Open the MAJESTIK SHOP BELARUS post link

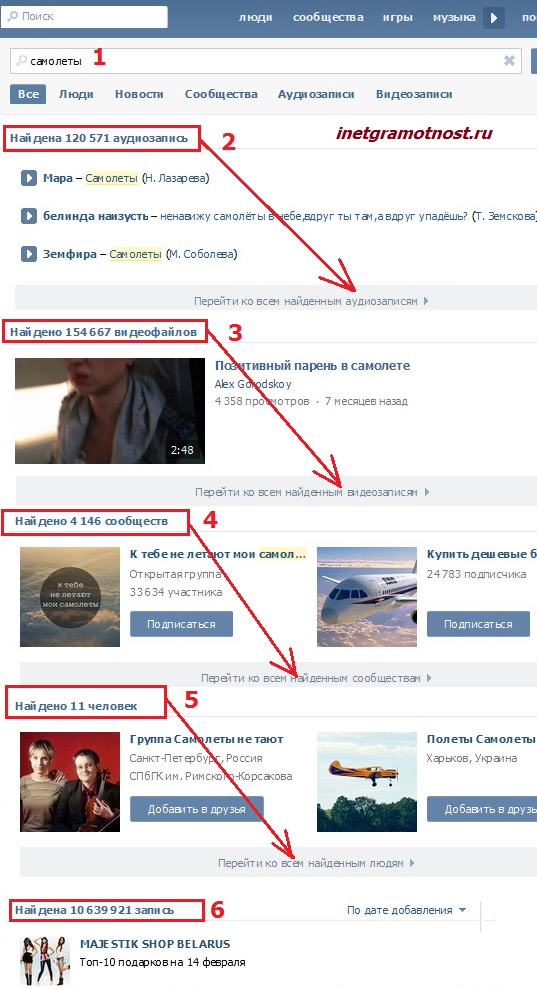coord(155,944)
